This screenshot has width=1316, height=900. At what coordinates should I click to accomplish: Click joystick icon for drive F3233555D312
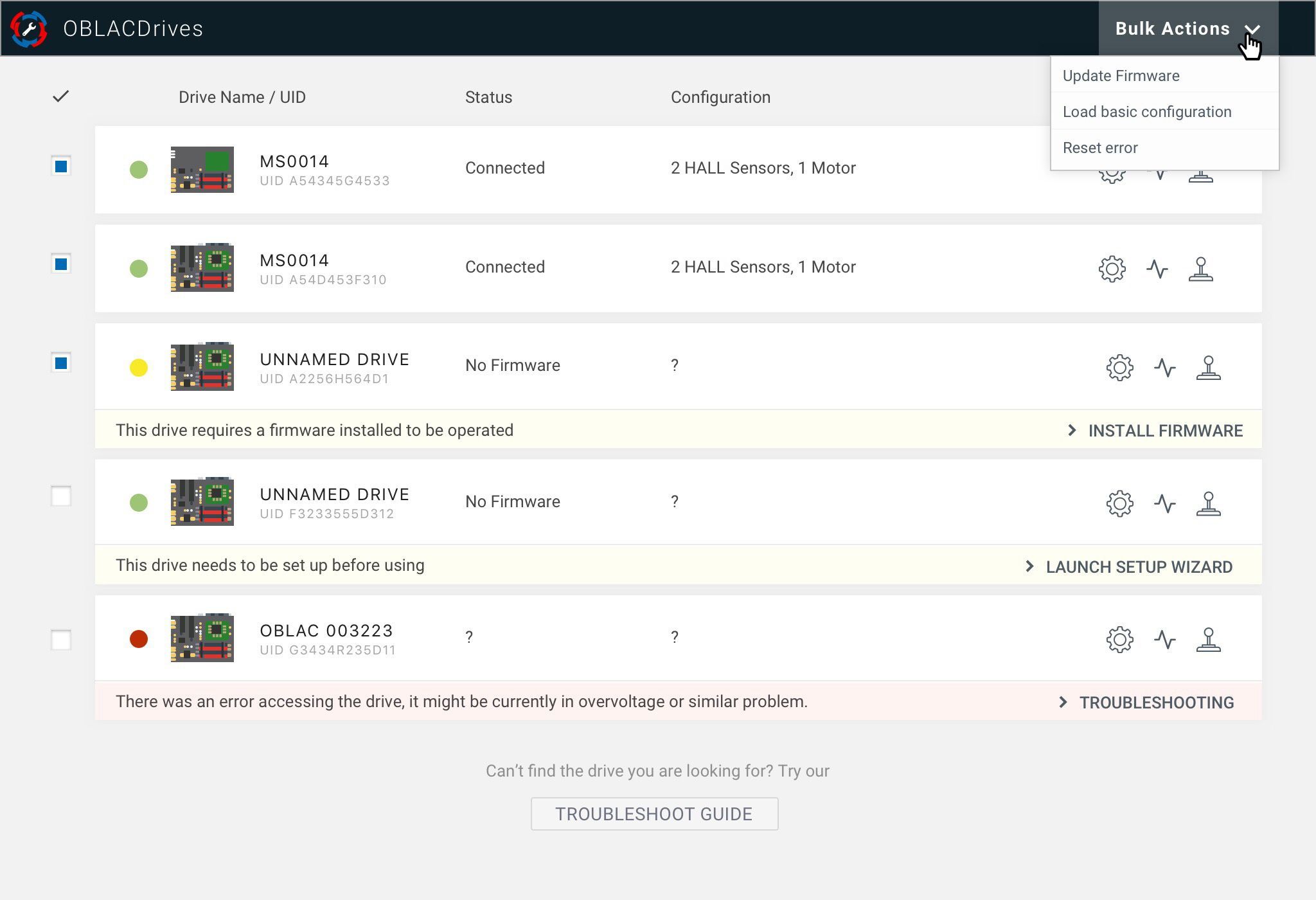(1208, 503)
